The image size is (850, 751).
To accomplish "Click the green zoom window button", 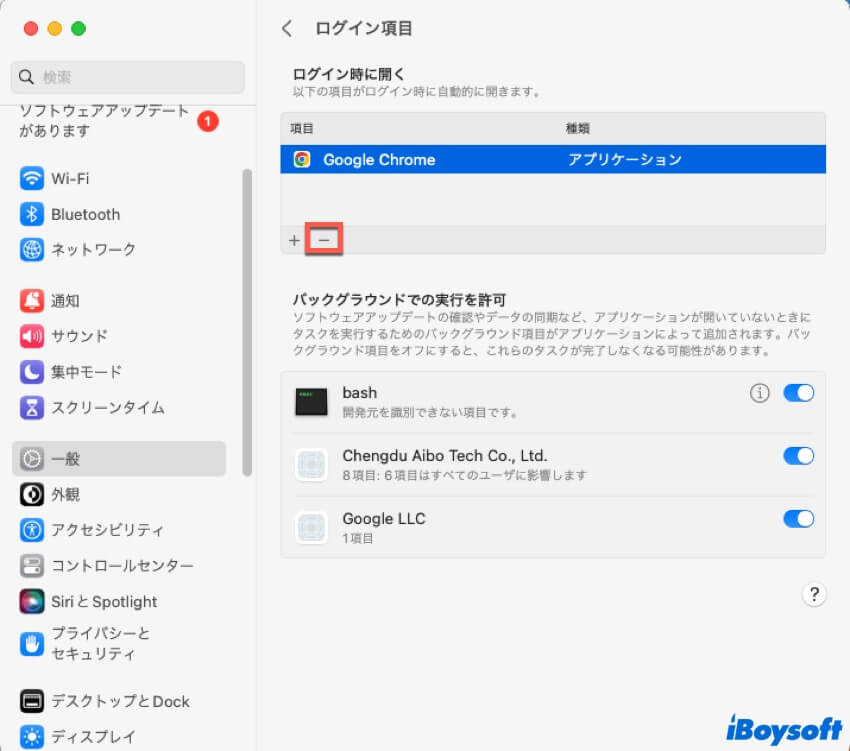I will [x=79, y=28].
